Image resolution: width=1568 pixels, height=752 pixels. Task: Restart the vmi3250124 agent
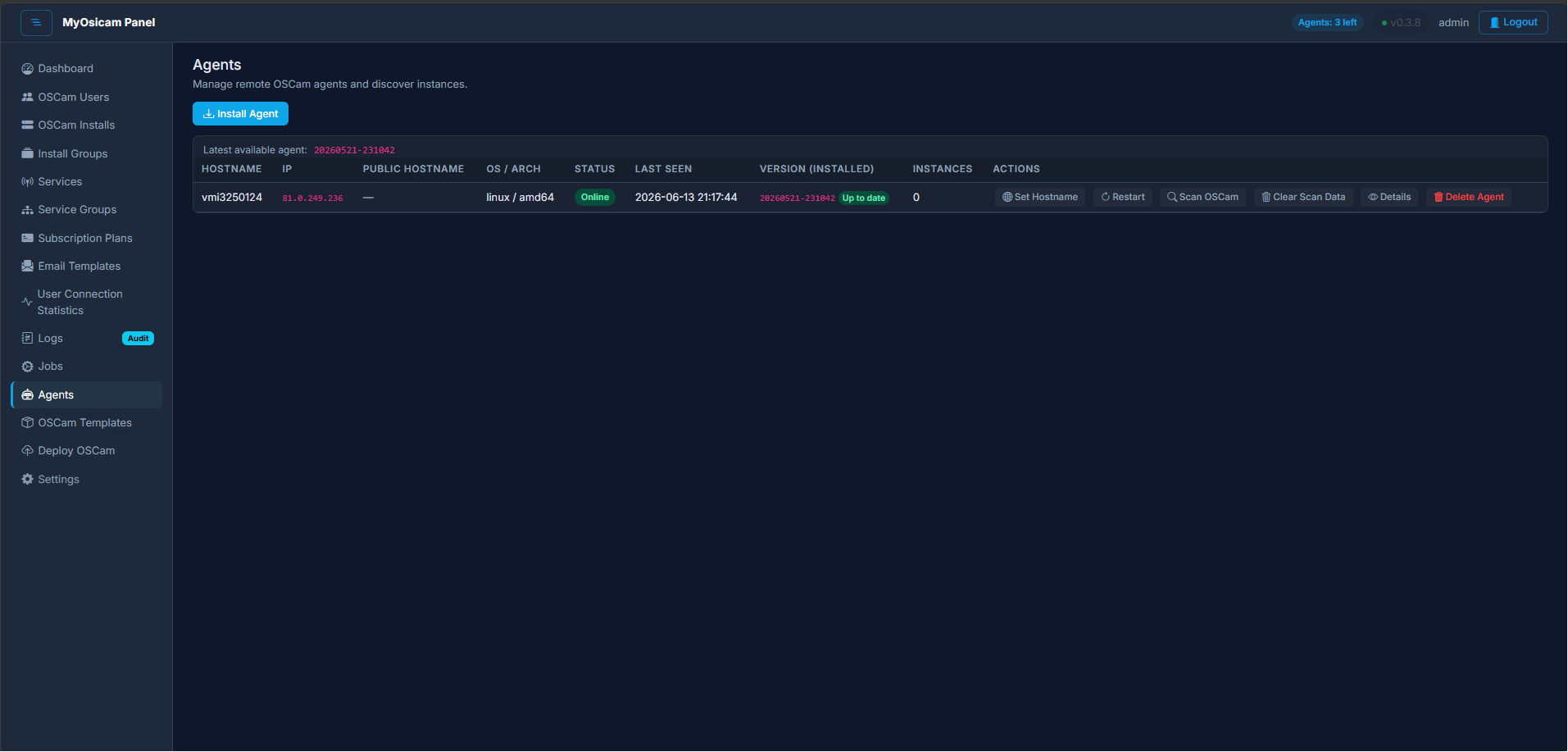(1123, 197)
